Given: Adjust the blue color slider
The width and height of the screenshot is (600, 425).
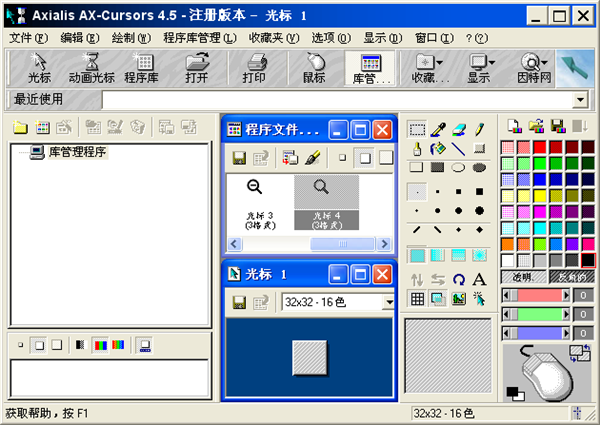Looking at the screenshot, I should [x=536, y=334].
